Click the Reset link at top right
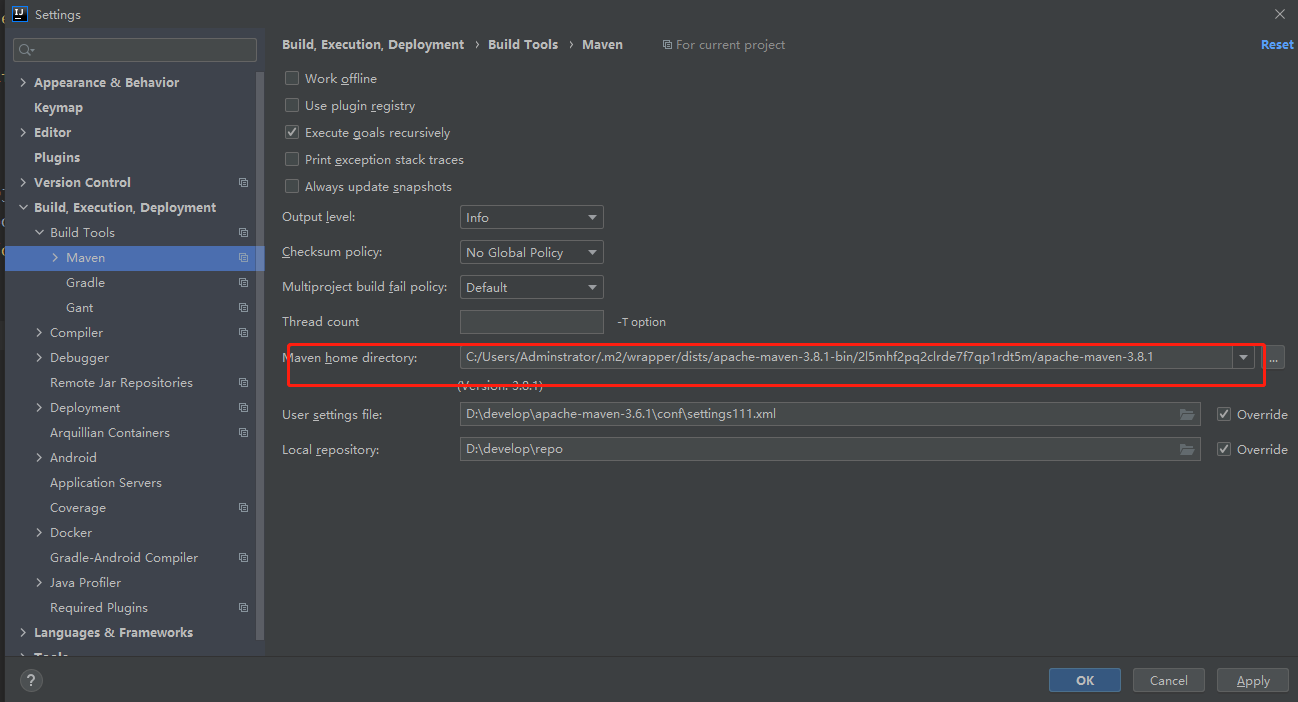The height and width of the screenshot is (702, 1298). click(1276, 44)
